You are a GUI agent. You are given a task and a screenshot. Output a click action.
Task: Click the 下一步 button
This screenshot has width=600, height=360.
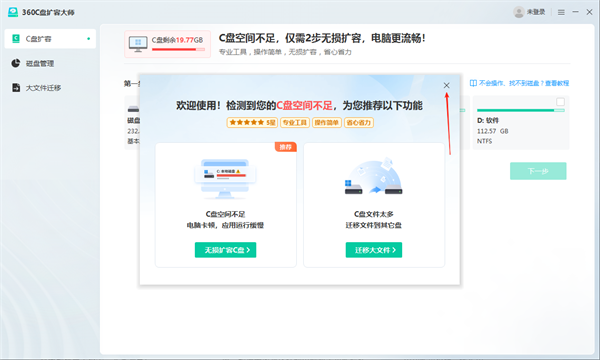[538, 171]
